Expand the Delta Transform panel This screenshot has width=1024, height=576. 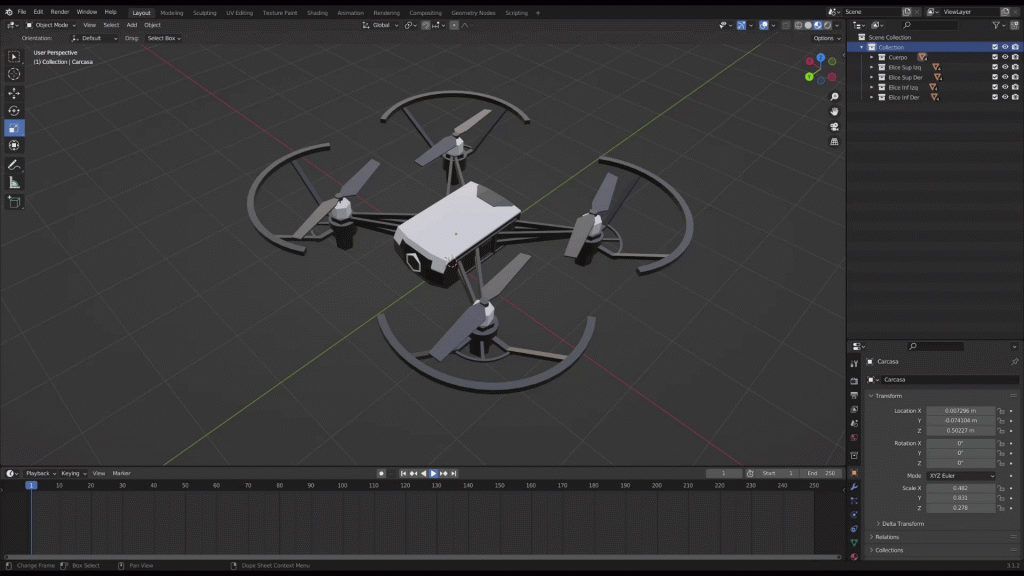902,524
